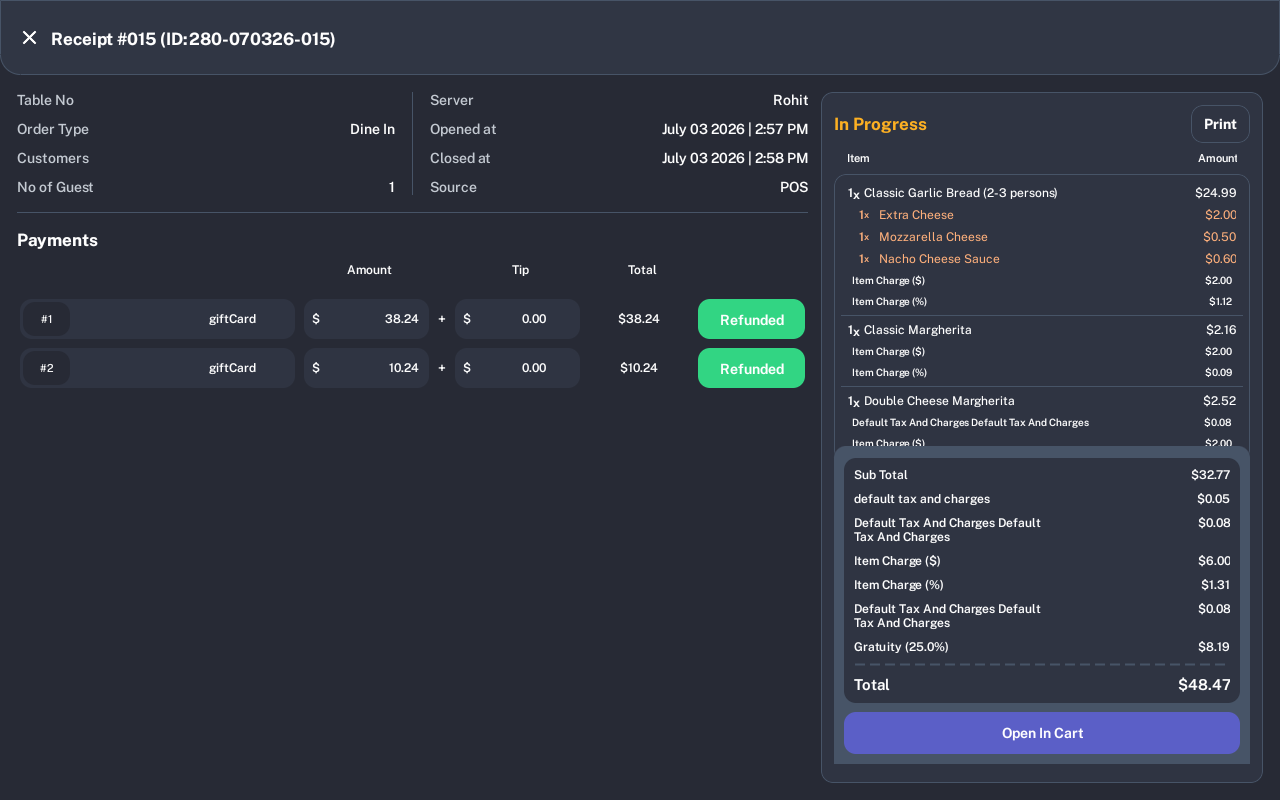This screenshot has width=1280, height=800.
Task: Click the 10.24 amount field
Action: pyautogui.click(x=366, y=368)
